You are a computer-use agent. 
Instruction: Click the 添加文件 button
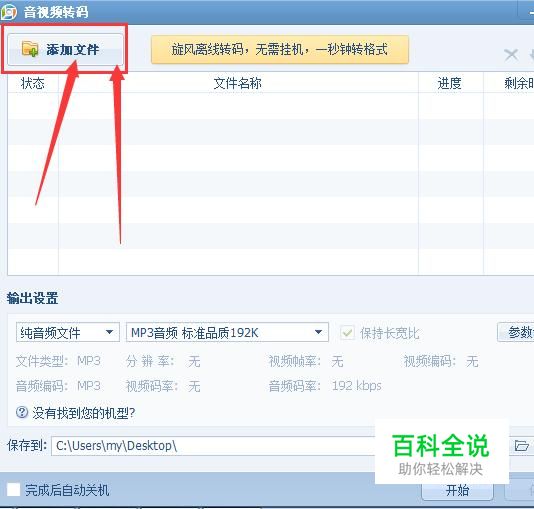point(65,49)
